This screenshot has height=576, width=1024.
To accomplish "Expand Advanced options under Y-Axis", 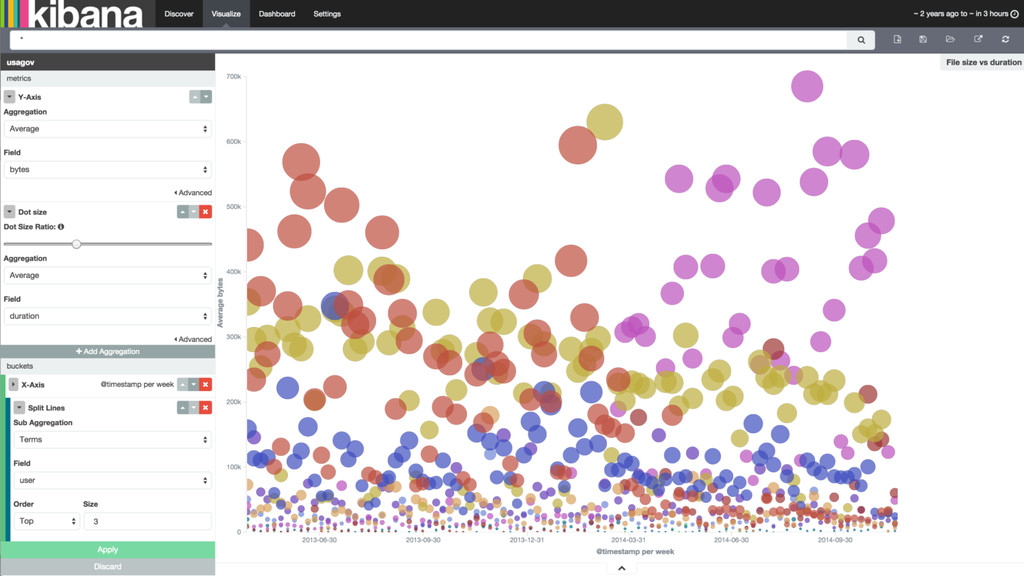I will 193,193.
